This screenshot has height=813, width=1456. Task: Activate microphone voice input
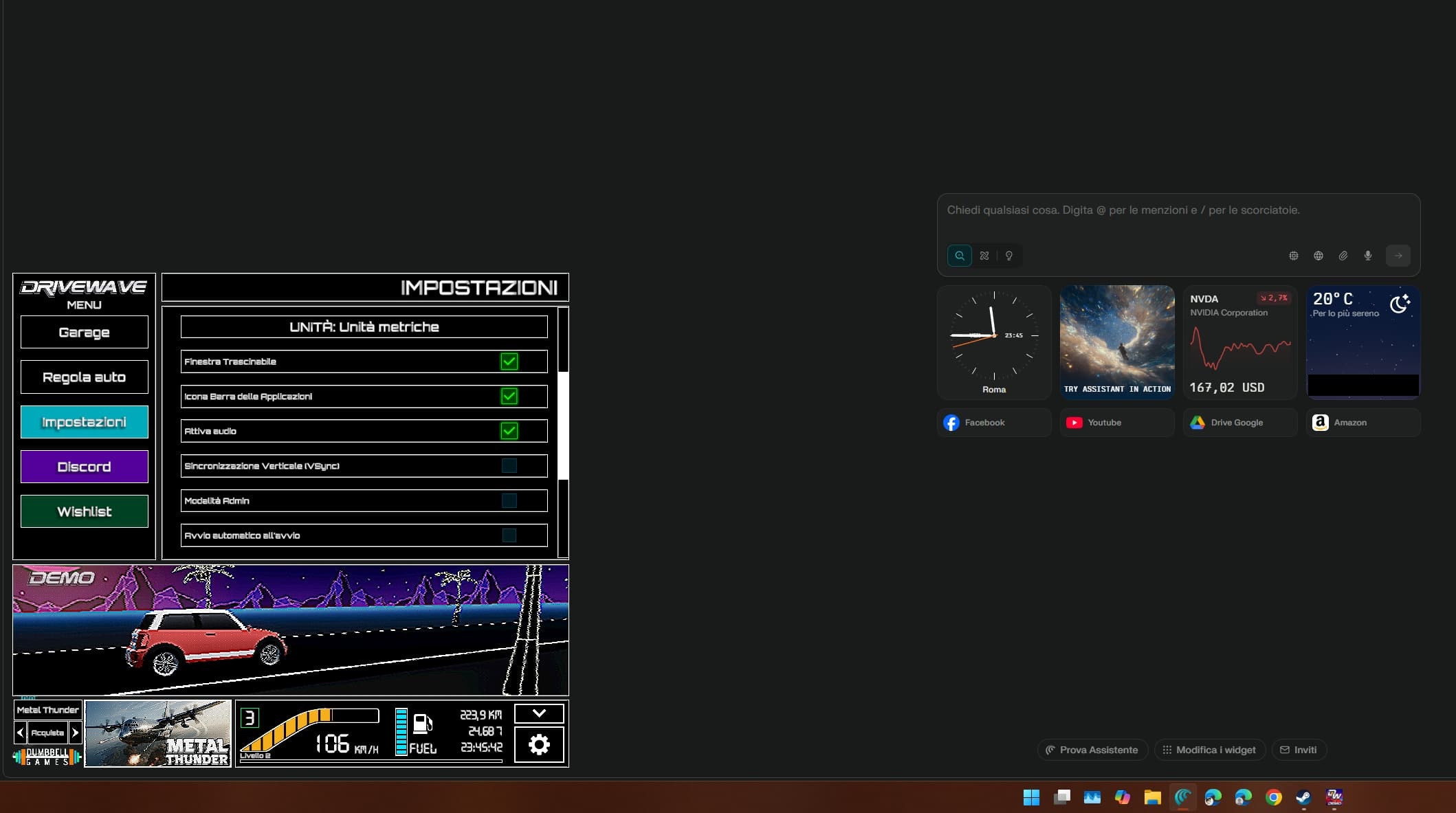click(1368, 256)
